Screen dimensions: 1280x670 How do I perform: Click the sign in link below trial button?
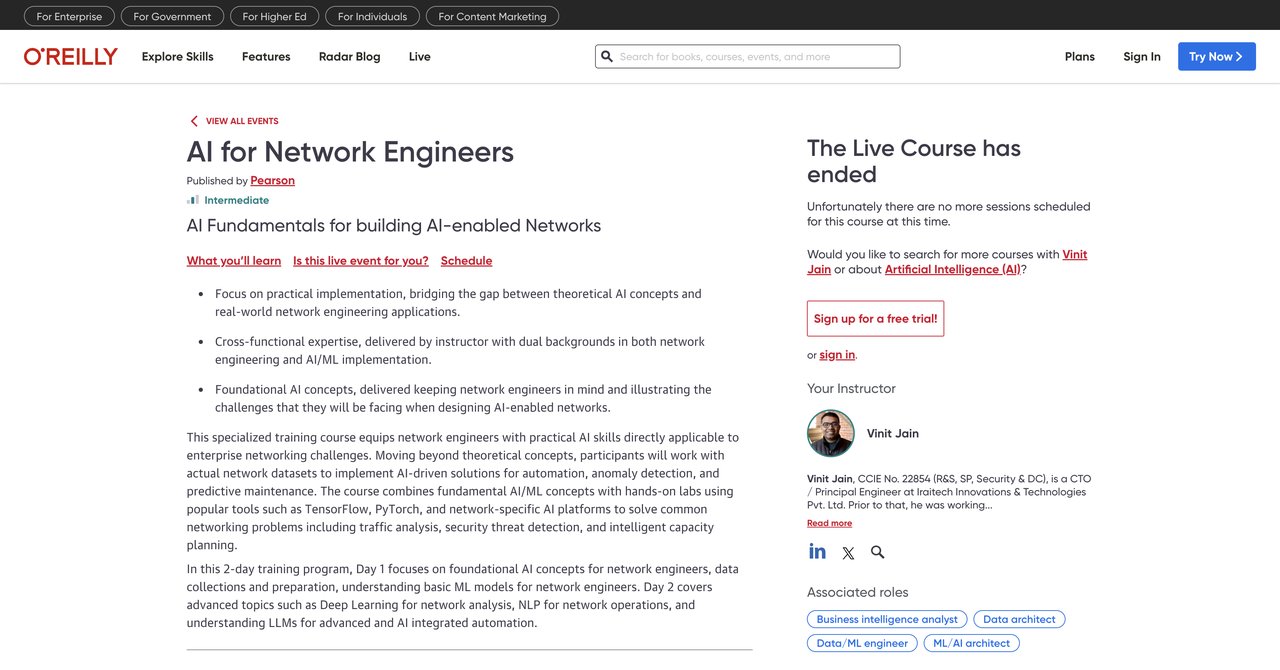point(837,355)
